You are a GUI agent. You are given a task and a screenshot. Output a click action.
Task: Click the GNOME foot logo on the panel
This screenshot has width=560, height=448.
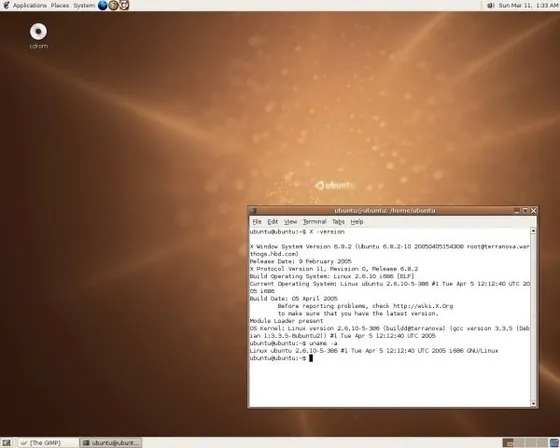[6, 5]
